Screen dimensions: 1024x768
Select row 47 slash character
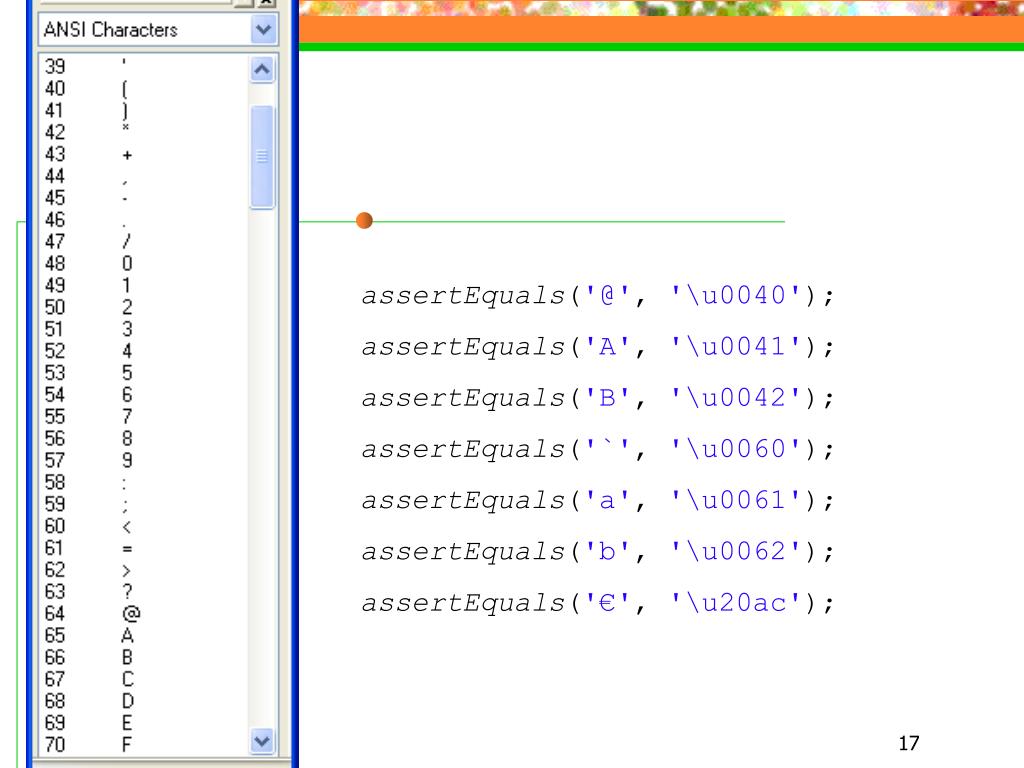[144, 242]
